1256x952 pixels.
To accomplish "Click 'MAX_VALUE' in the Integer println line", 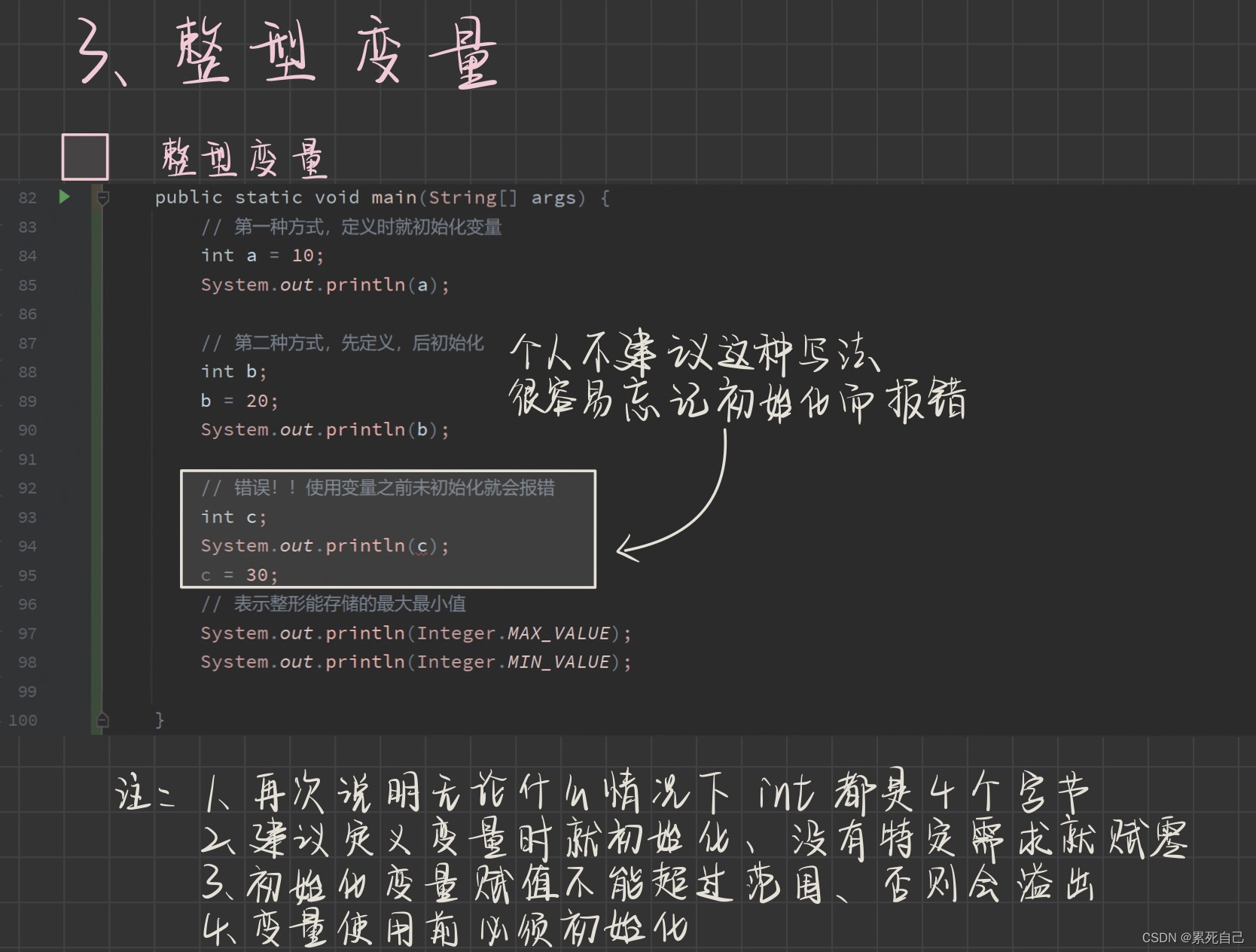I will pyautogui.click(x=558, y=633).
